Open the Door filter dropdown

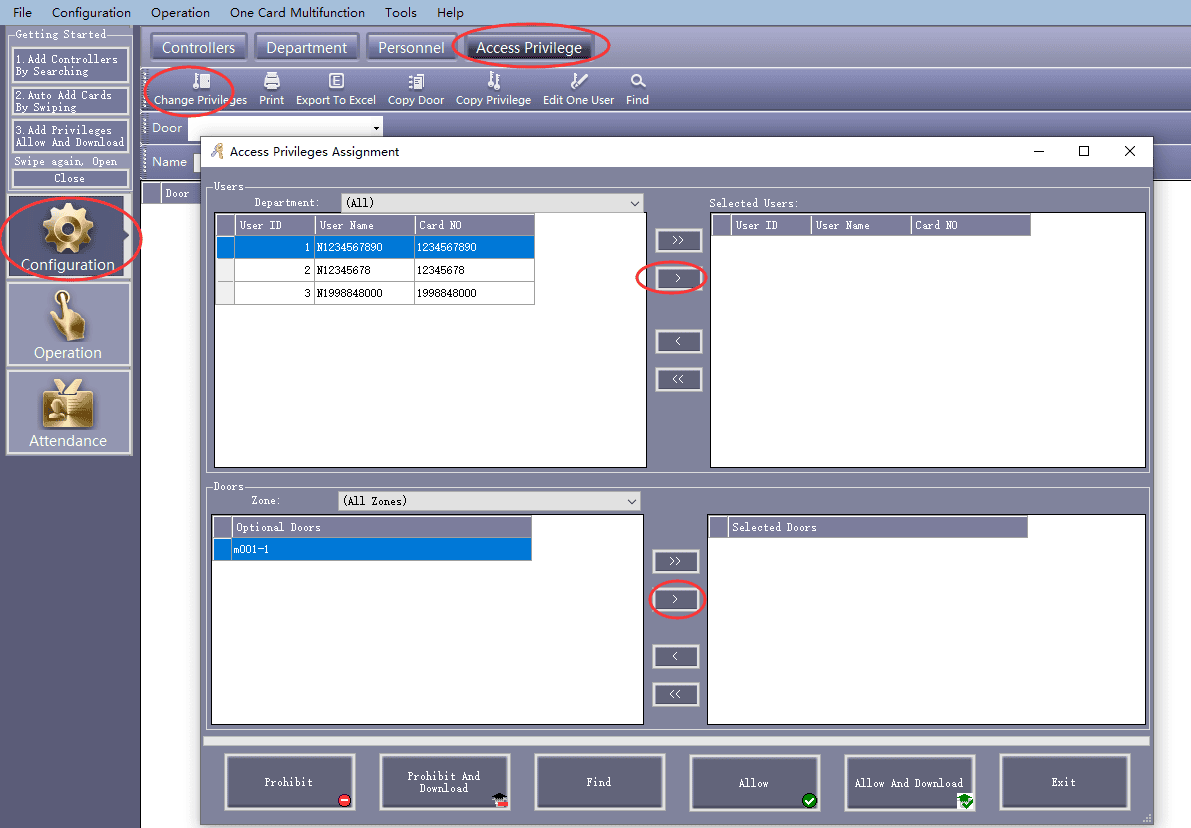click(376, 128)
